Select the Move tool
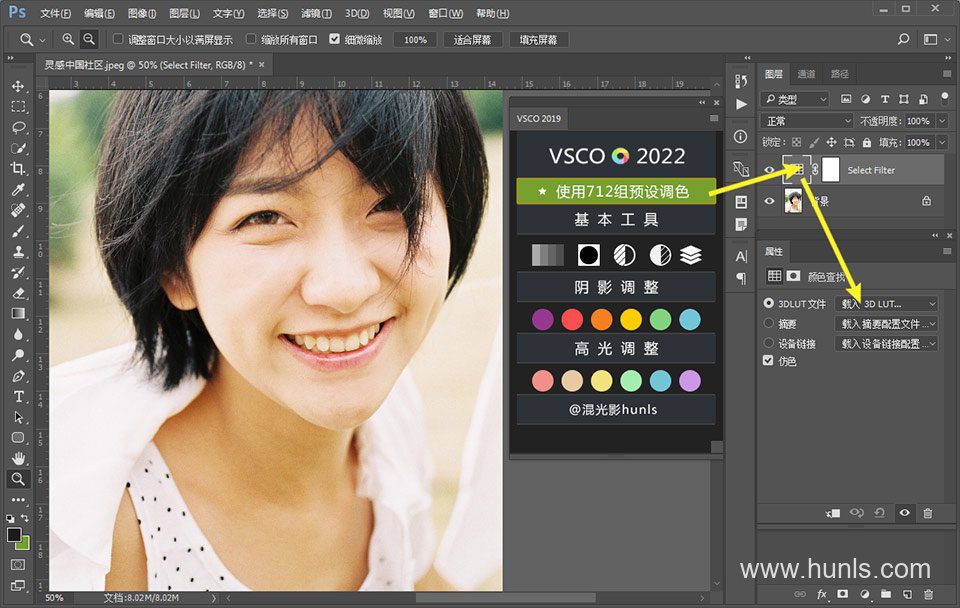This screenshot has height=608, width=960. coord(18,86)
